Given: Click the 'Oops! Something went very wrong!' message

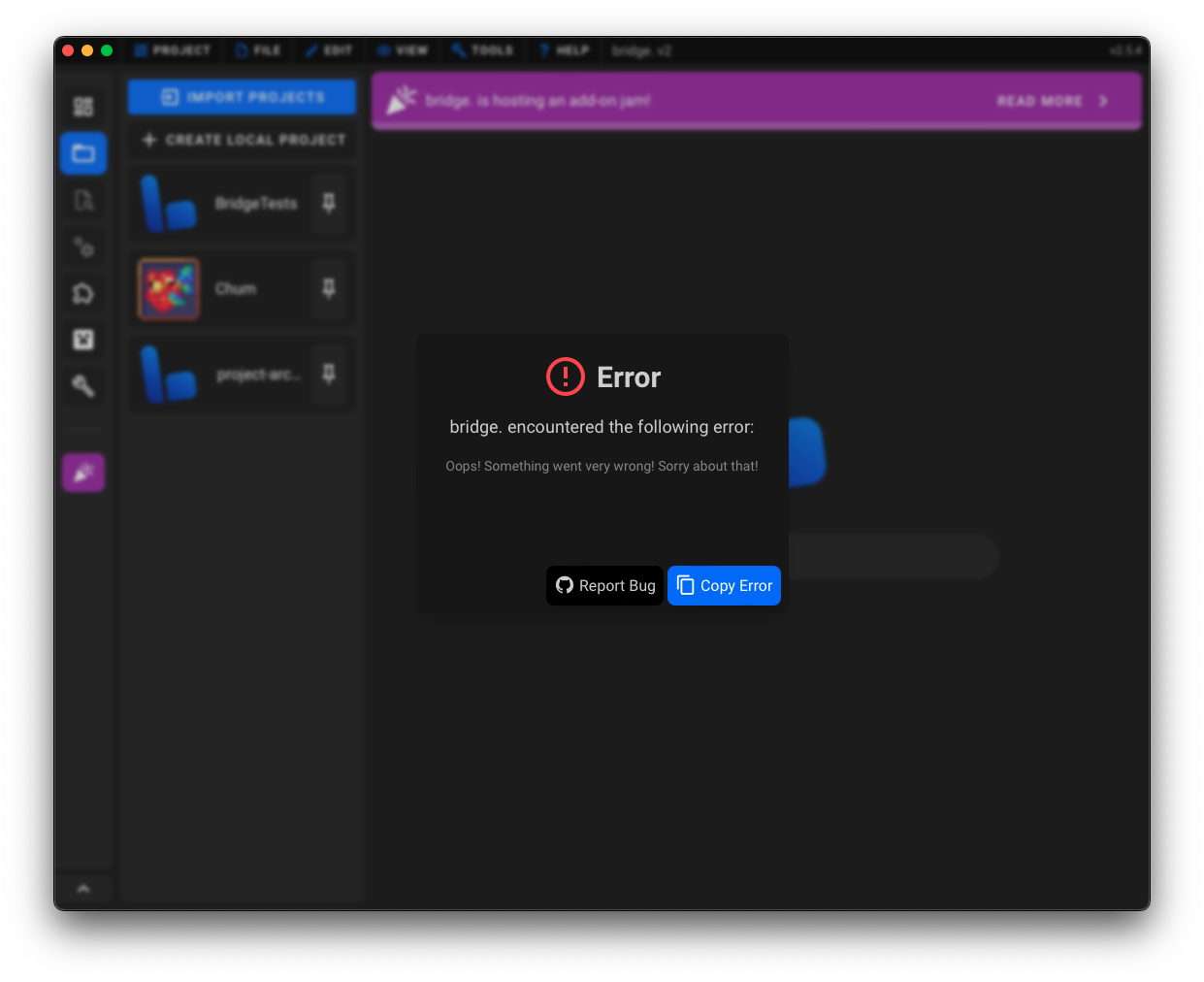Looking at the screenshot, I should point(602,466).
